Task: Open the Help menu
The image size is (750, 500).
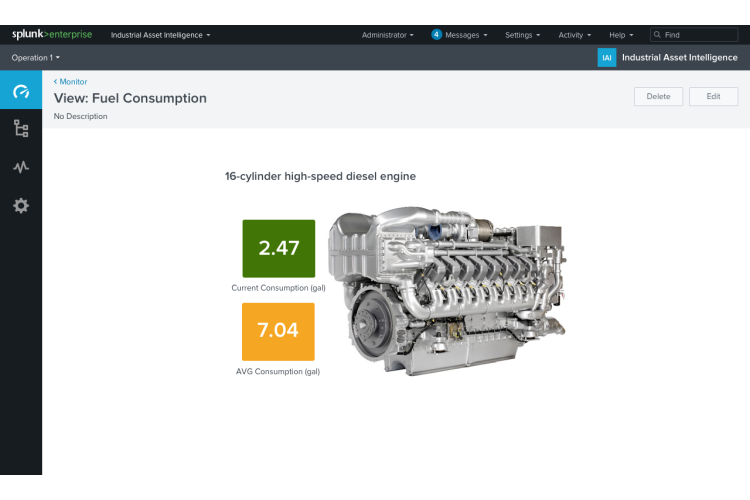Action: (x=620, y=35)
